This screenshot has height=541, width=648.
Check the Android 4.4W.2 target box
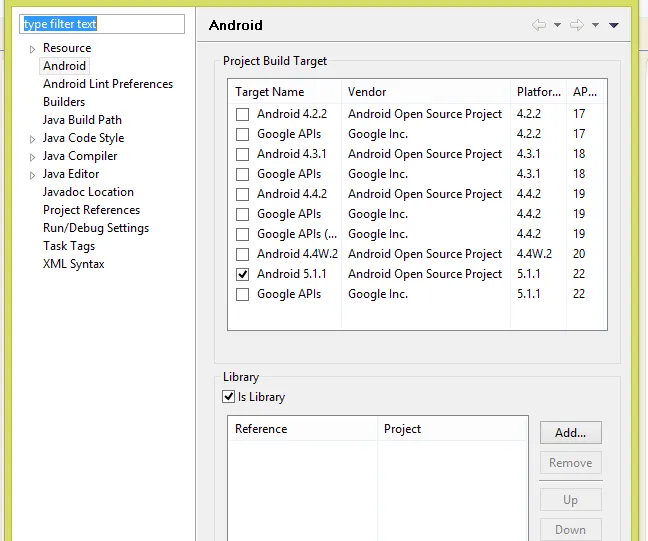tap(242, 254)
